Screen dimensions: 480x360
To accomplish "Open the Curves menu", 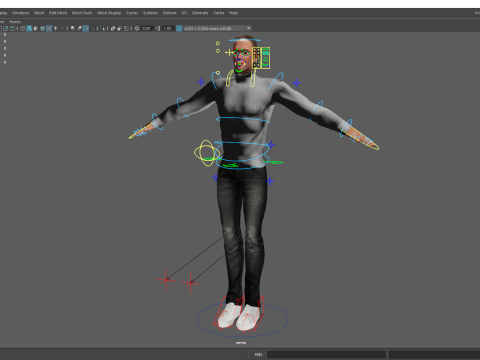I will [x=132, y=13].
